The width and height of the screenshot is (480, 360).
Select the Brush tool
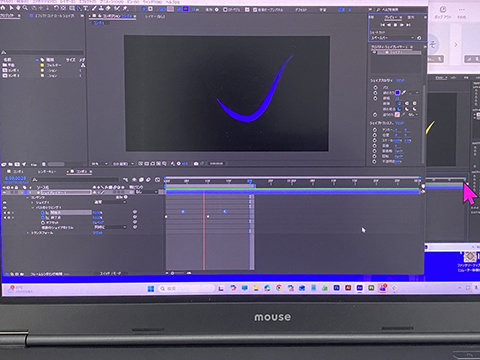point(95,8)
